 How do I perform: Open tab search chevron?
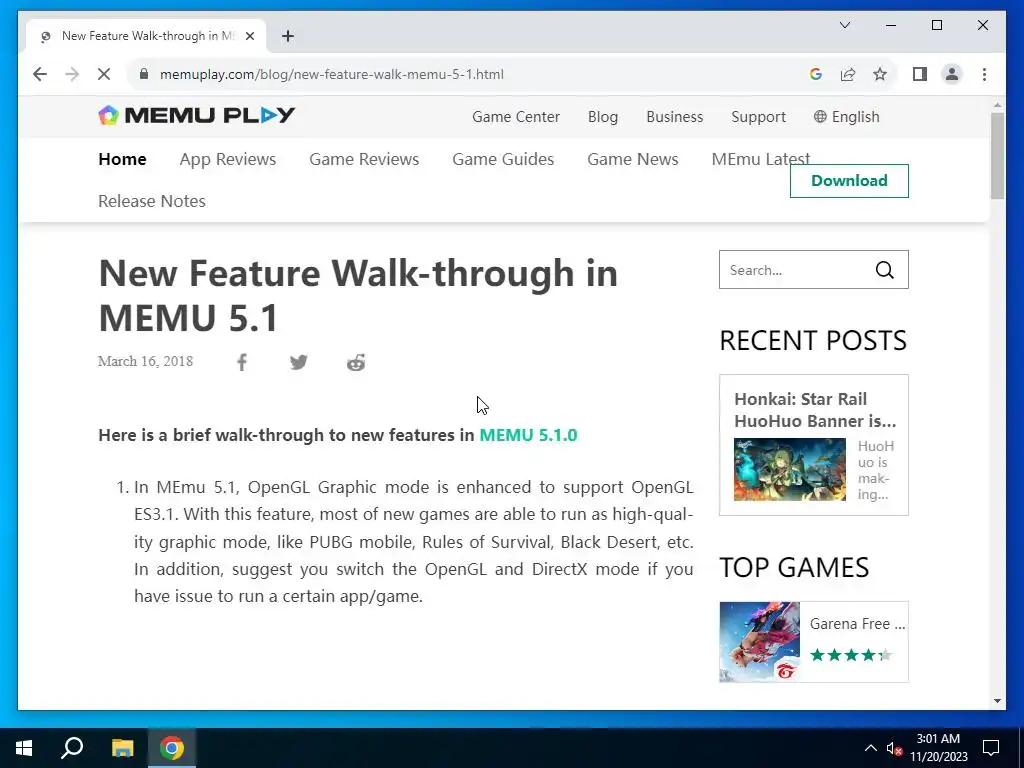(x=844, y=25)
